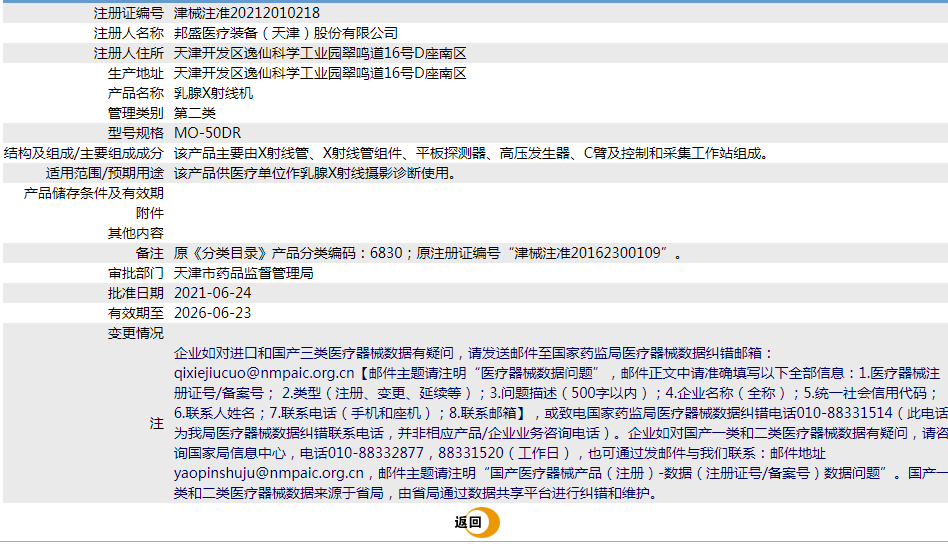Screen dimensions: 948x544
Task: Click the 备注 label
Action: click(150, 253)
